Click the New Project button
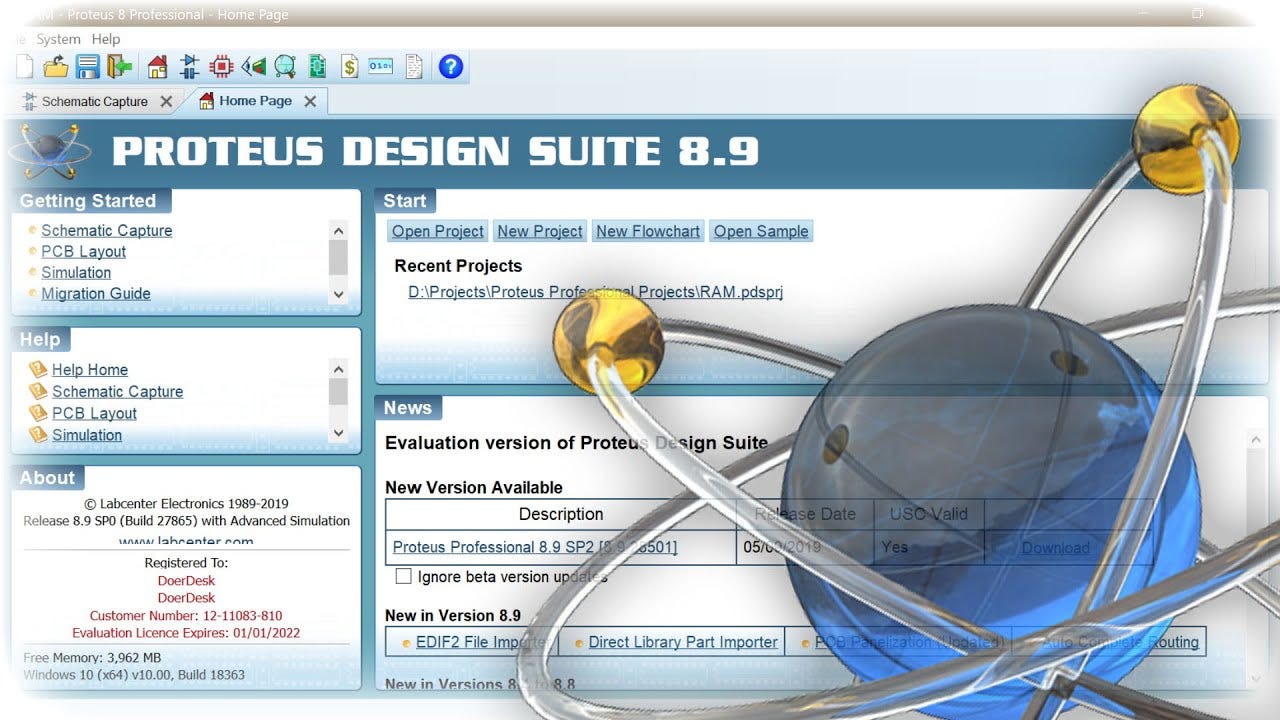This screenshot has height=720, width=1280. tap(539, 231)
